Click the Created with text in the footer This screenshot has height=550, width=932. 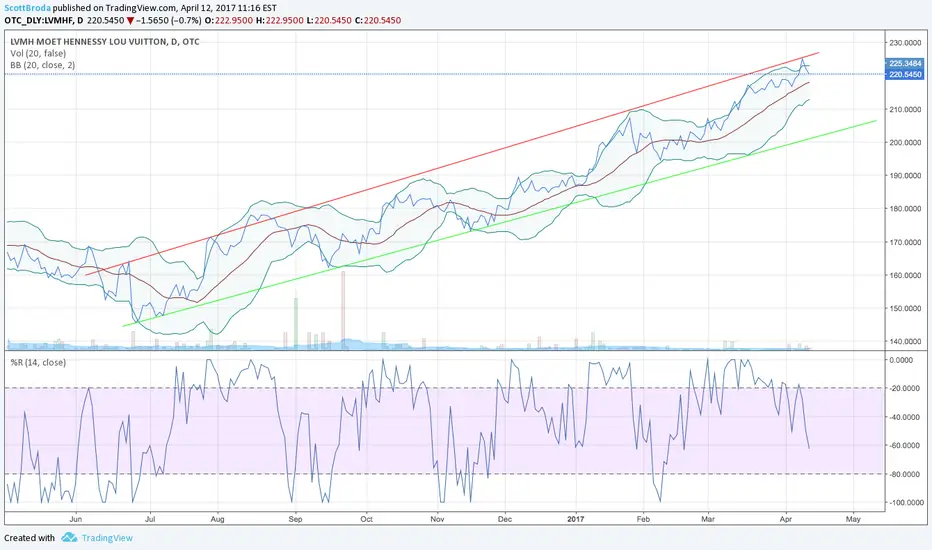tap(29, 538)
